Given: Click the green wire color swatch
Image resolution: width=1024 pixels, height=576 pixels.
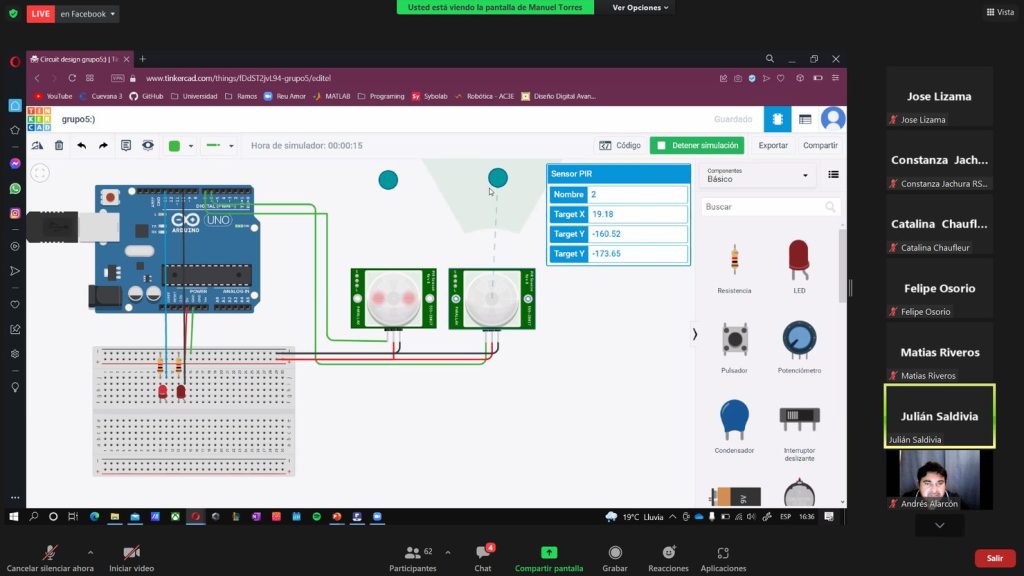Looking at the screenshot, I should tap(174, 146).
